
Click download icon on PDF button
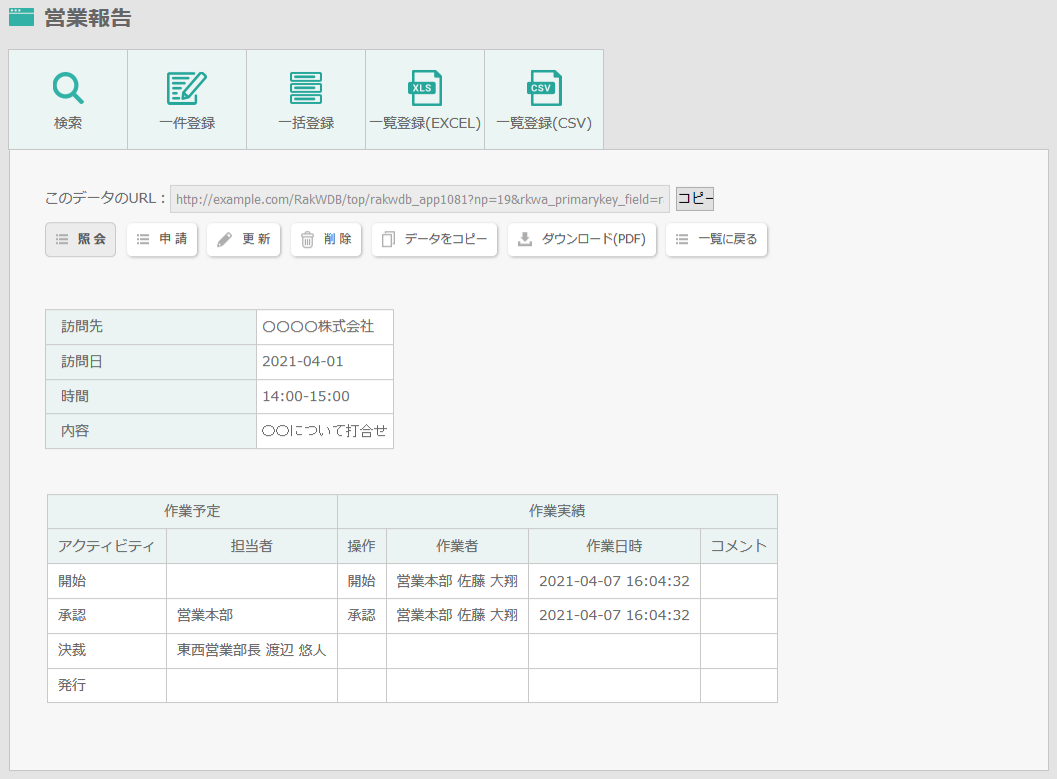(524, 239)
